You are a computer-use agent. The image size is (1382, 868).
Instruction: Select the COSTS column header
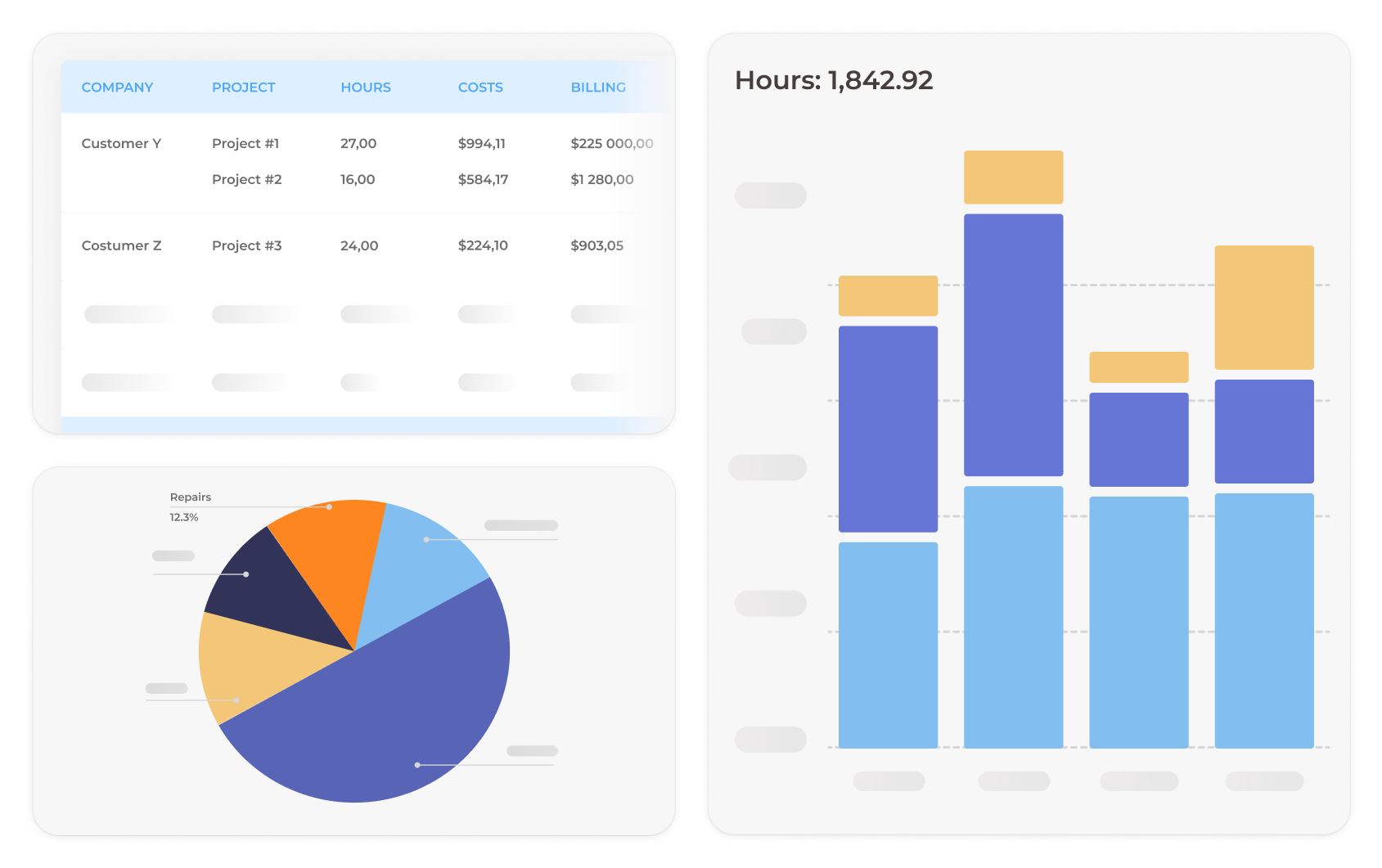click(480, 88)
